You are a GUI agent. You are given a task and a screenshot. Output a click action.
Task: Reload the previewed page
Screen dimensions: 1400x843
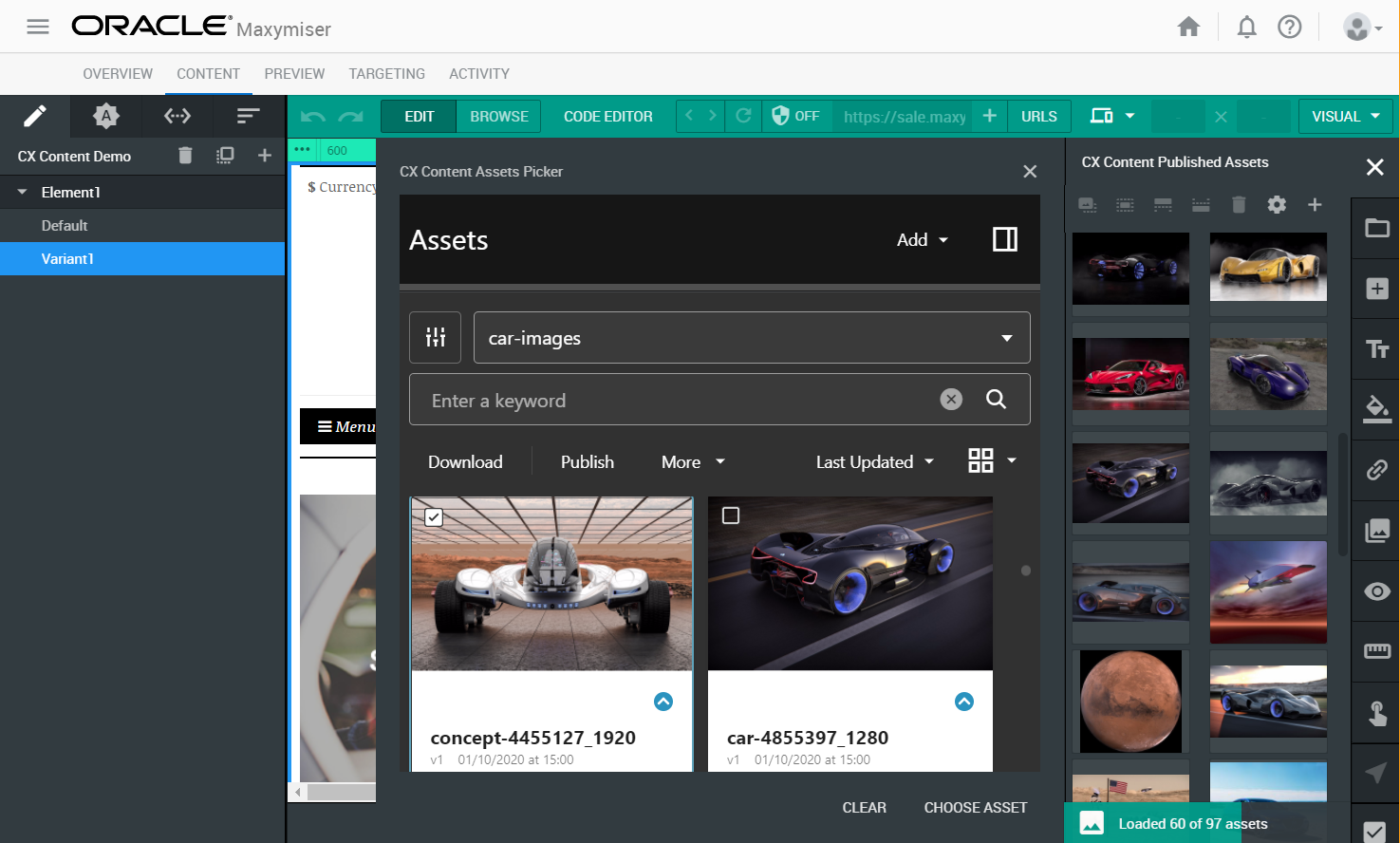tap(743, 116)
